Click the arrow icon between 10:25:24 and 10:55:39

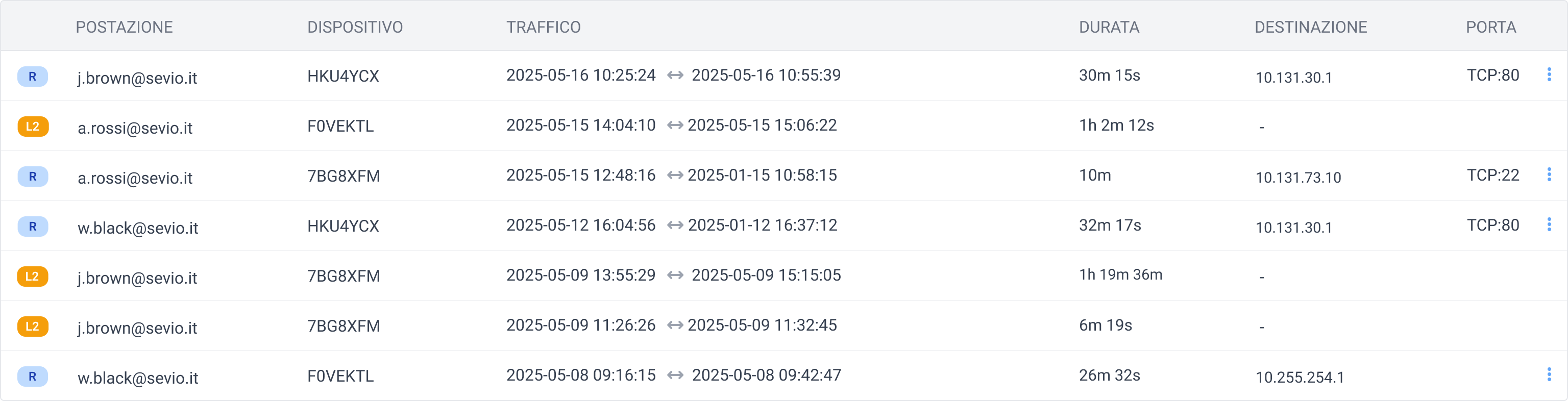(674, 76)
